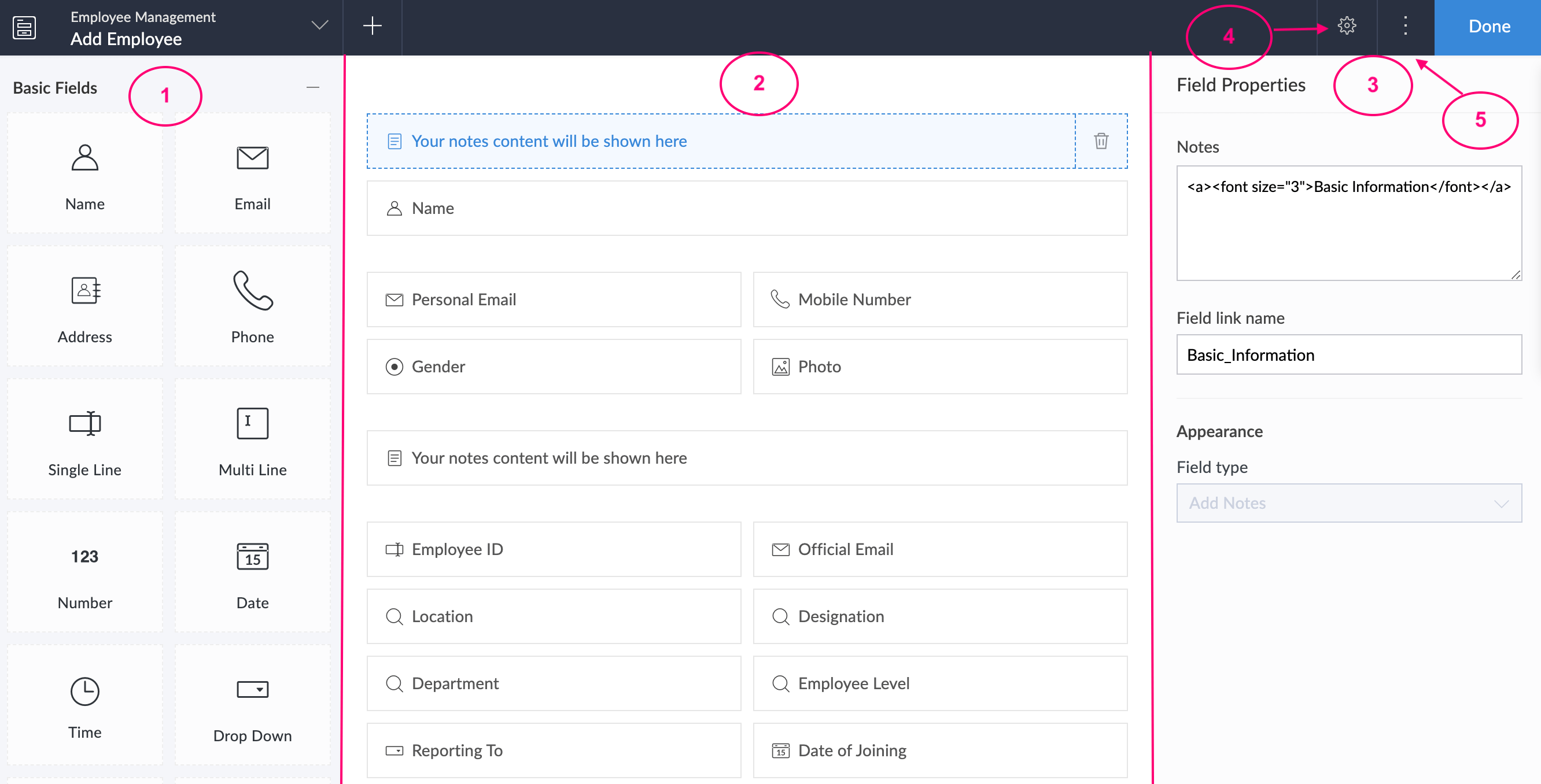Click the Name field icon in Basic Fields

(84, 158)
